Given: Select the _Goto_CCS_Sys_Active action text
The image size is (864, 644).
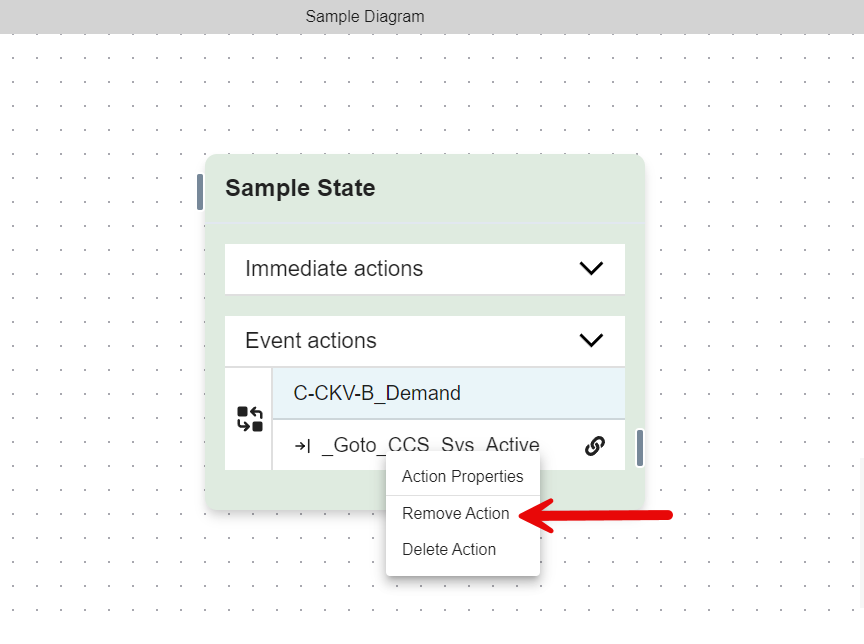Looking at the screenshot, I should pos(430,445).
